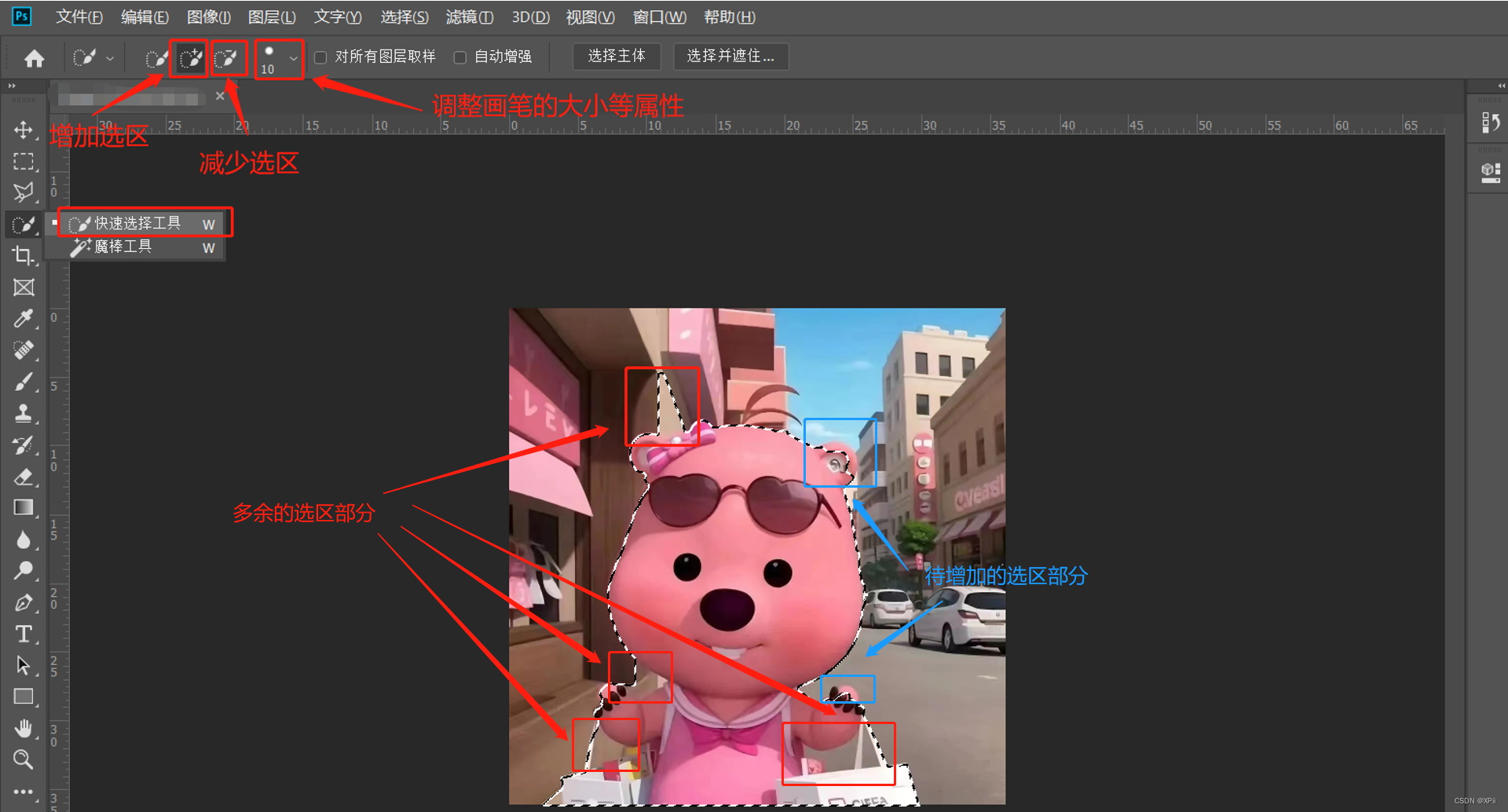Image resolution: width=1508 pixels, height=812 pixels.
Task: Select the Rectangle shape tool
Action: point(24,697)
